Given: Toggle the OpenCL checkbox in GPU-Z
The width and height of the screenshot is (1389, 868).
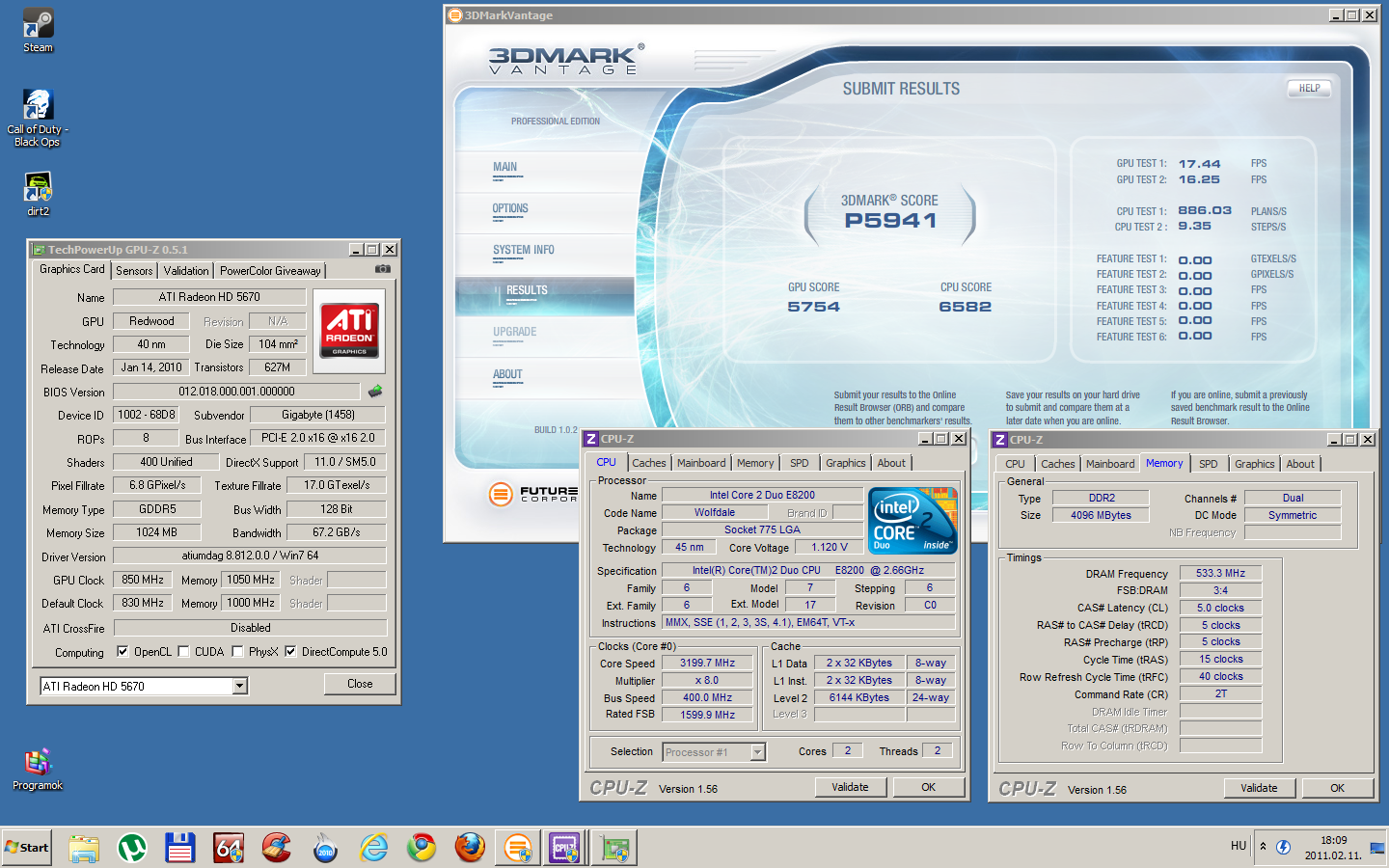Looking at the screenshot, I should pos(123,651).
